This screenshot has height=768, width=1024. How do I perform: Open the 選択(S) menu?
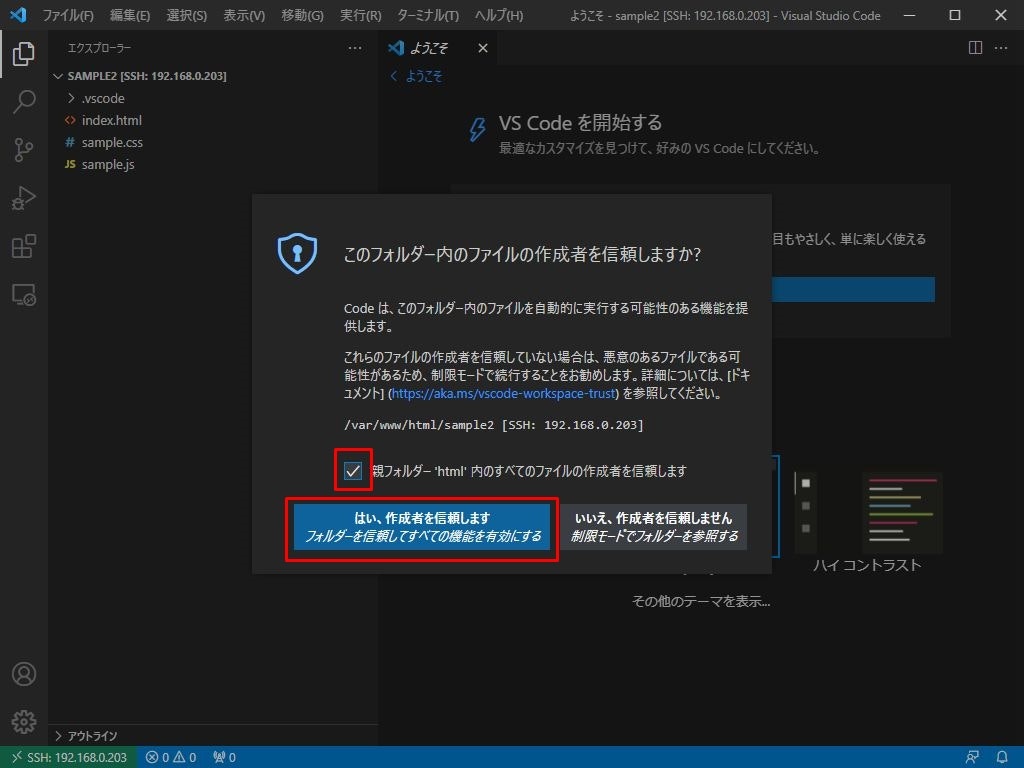(187, 15)
